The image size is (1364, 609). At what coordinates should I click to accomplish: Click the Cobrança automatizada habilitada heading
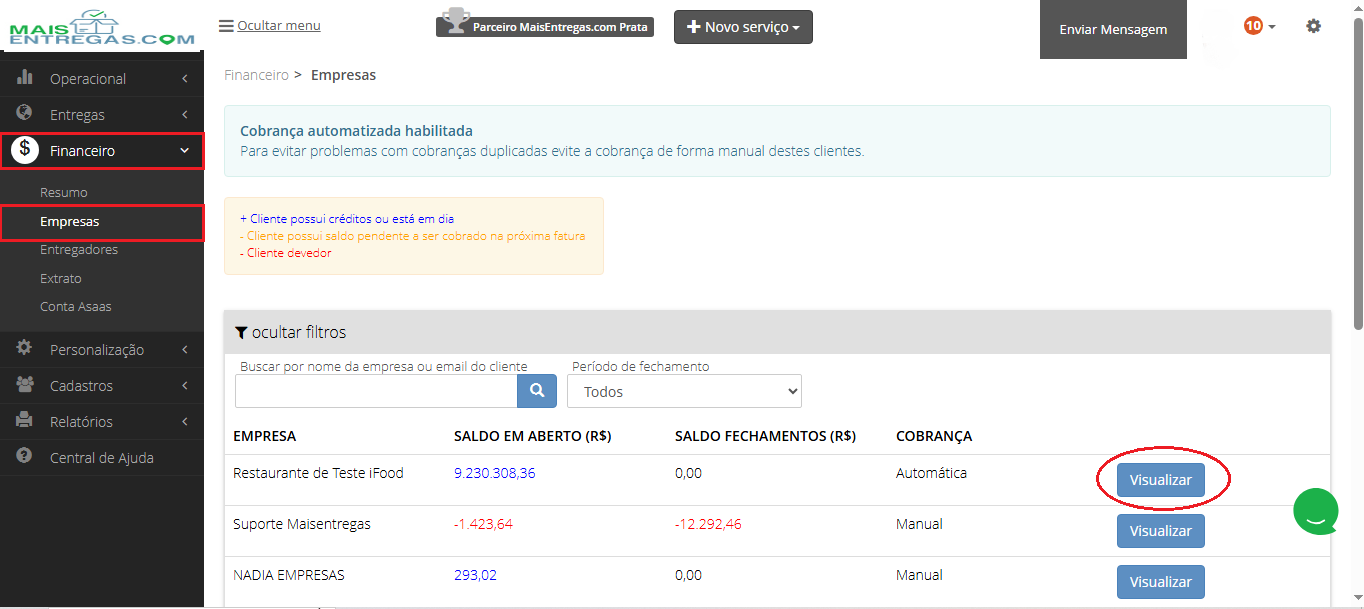[x=356, y=131]
